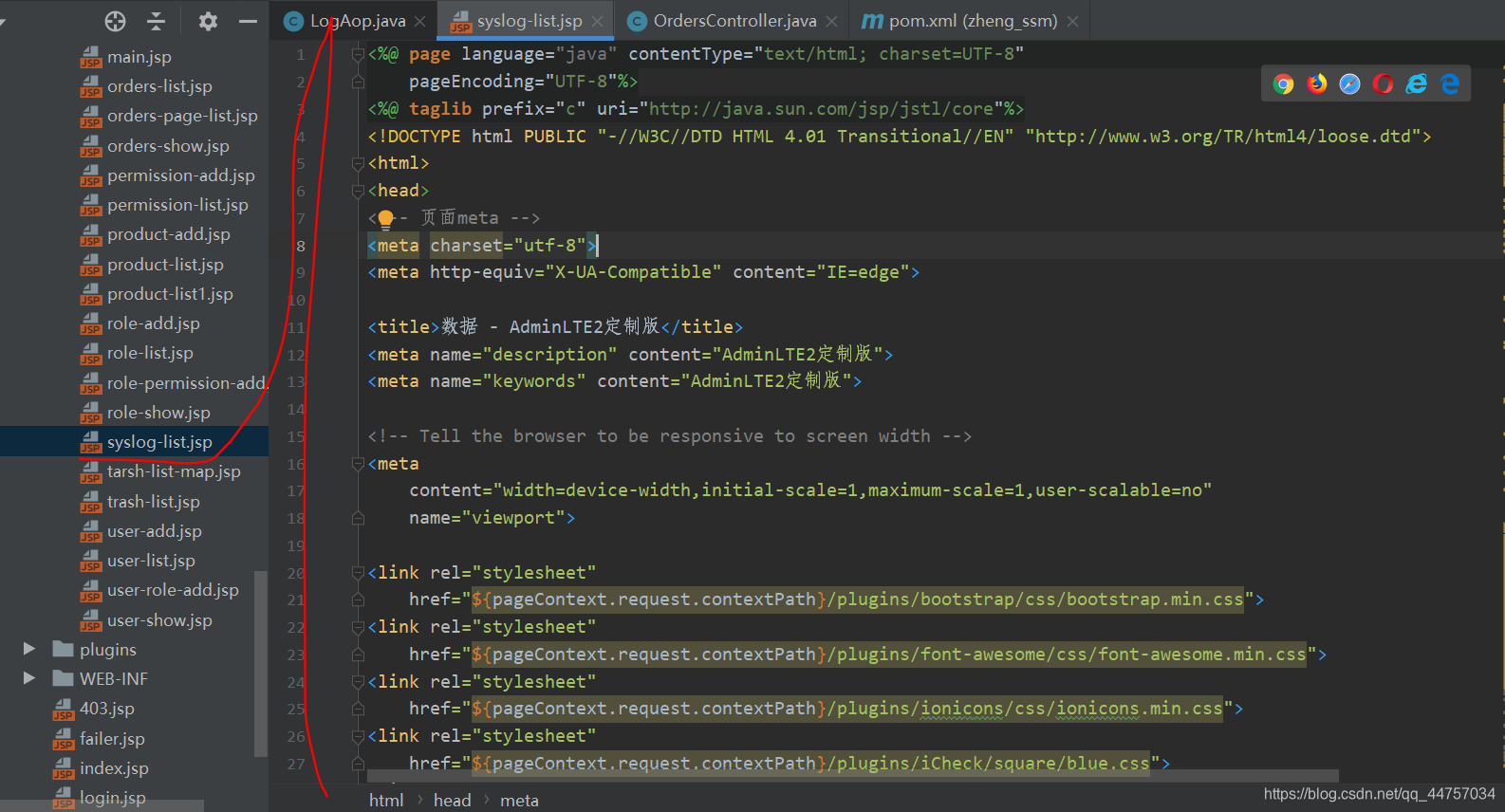1505x812 pixels.
Task: Fold the ionicons link tag on line 24
Action: (359, 682)
